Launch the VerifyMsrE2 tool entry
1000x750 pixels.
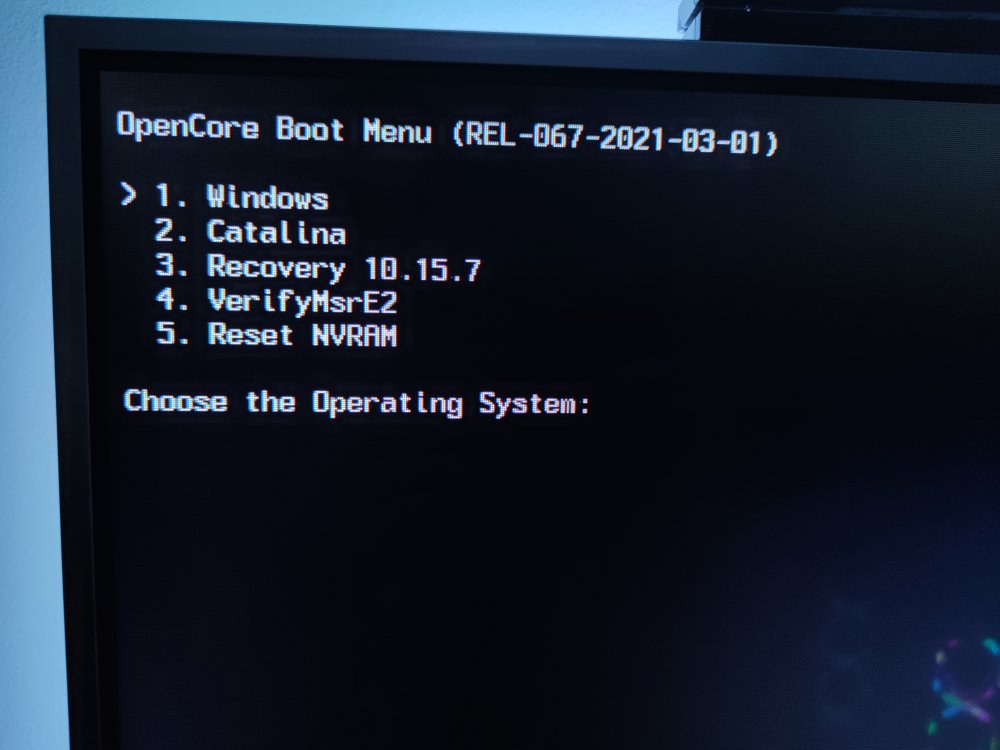click(276, 301)
